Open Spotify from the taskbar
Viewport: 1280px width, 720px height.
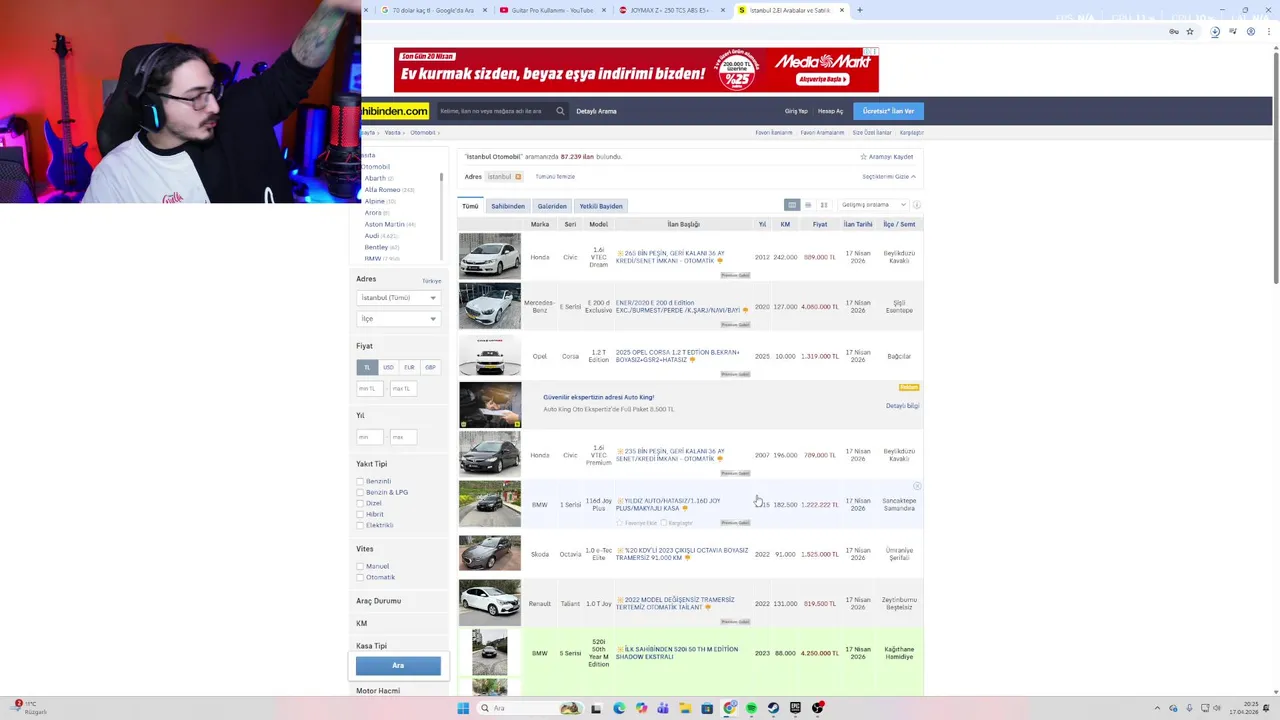[x=751, y=708]
